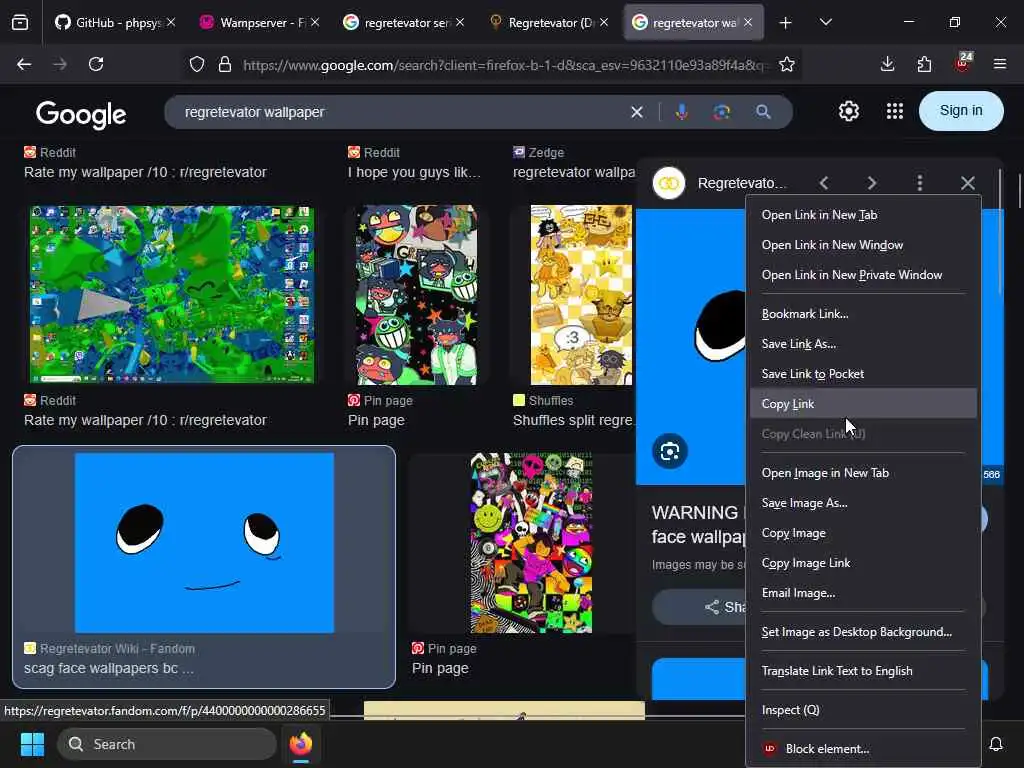Expand the list all tabs chevron
Screen dimensions: 1024x768
pyautogui.click(x=825, y=23)
